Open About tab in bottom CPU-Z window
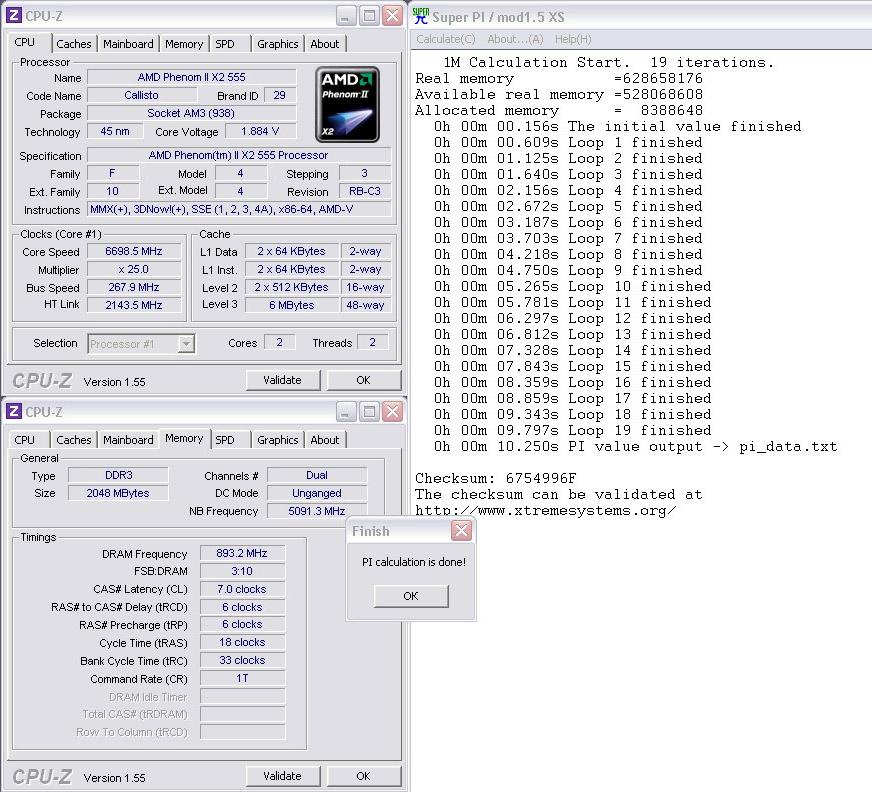 pos(325,440)
